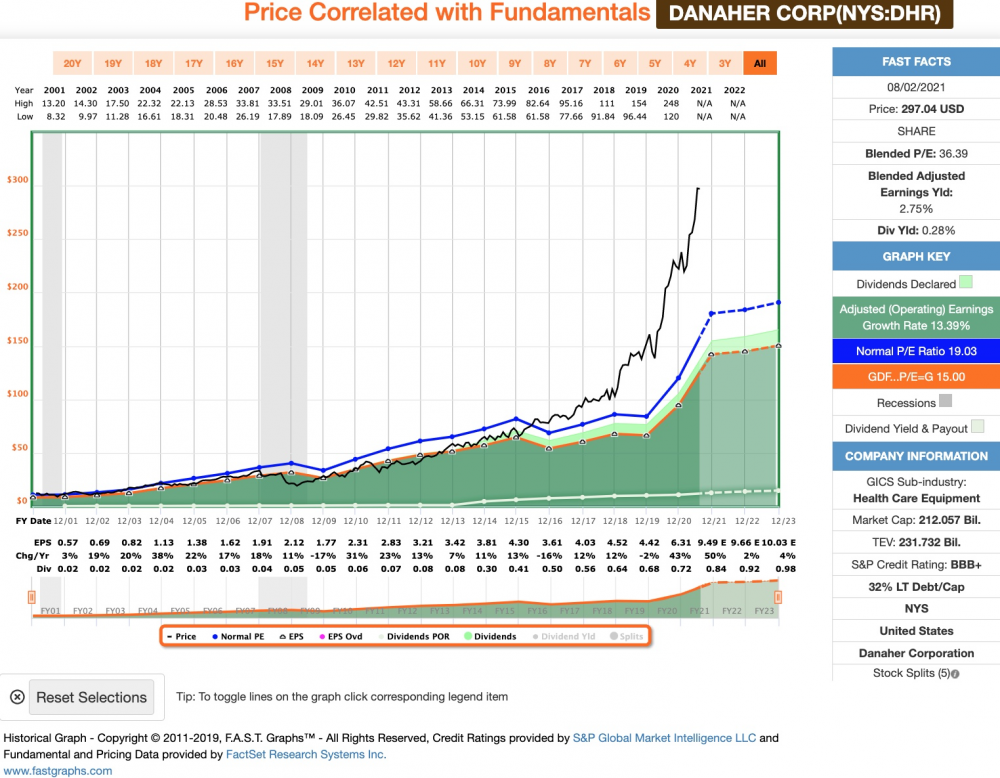The image size is (1000, 778).
Task: Click the Normal P/E Ratio 19.03 bar
Action: (916, 351)
